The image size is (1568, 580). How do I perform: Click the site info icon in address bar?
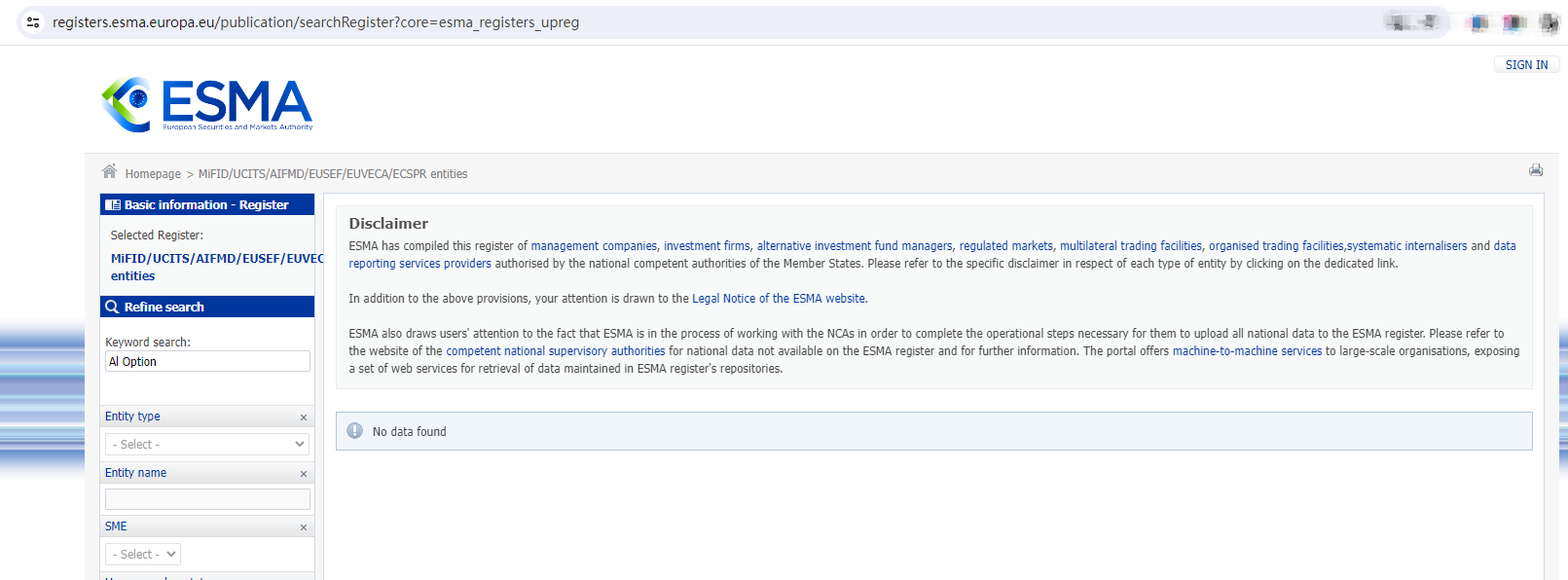pyautogui.click(x=33, y=22)
